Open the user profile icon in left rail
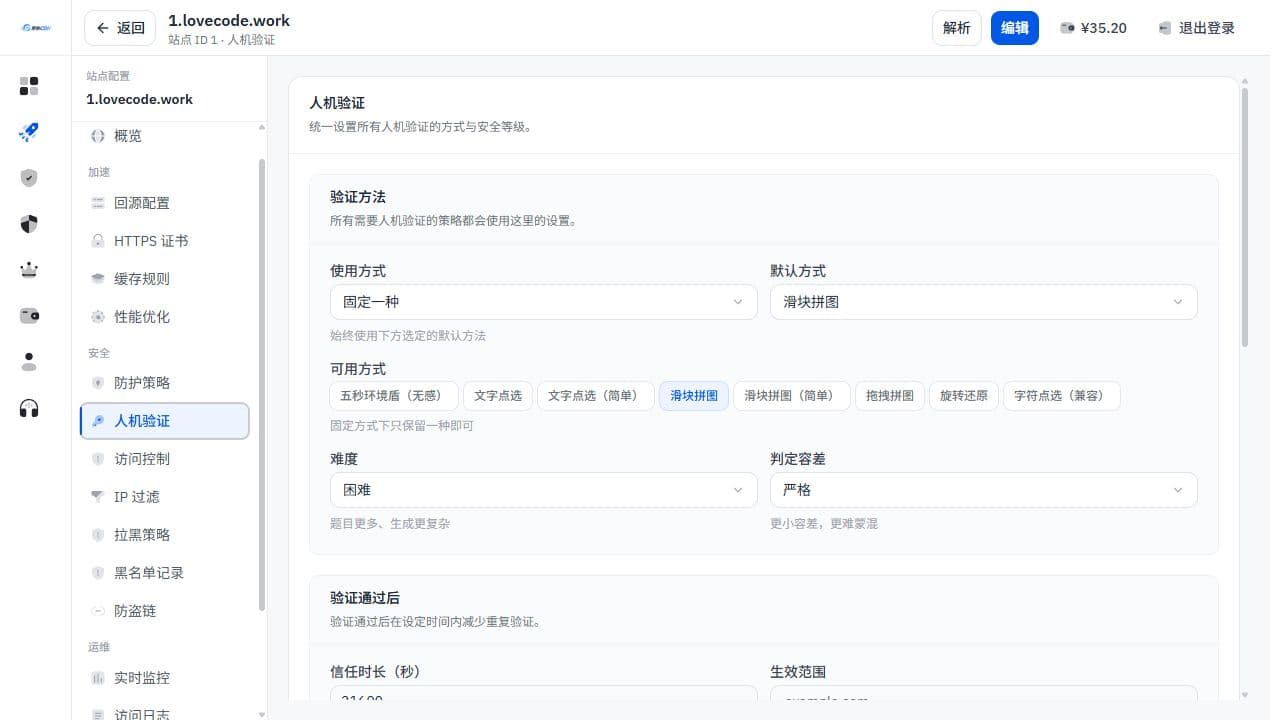1280x720 pixels. tap(29, 362)
